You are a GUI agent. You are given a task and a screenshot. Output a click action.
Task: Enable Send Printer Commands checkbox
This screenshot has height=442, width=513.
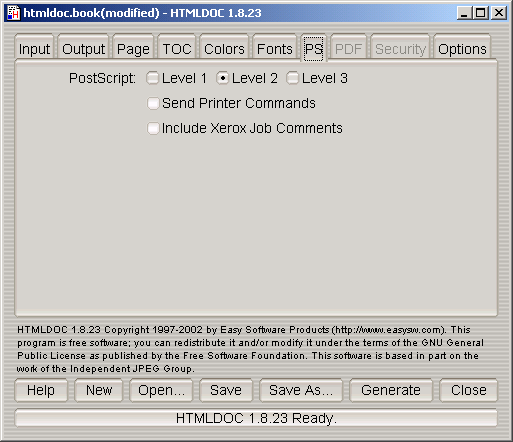click(x=153, y=103)
